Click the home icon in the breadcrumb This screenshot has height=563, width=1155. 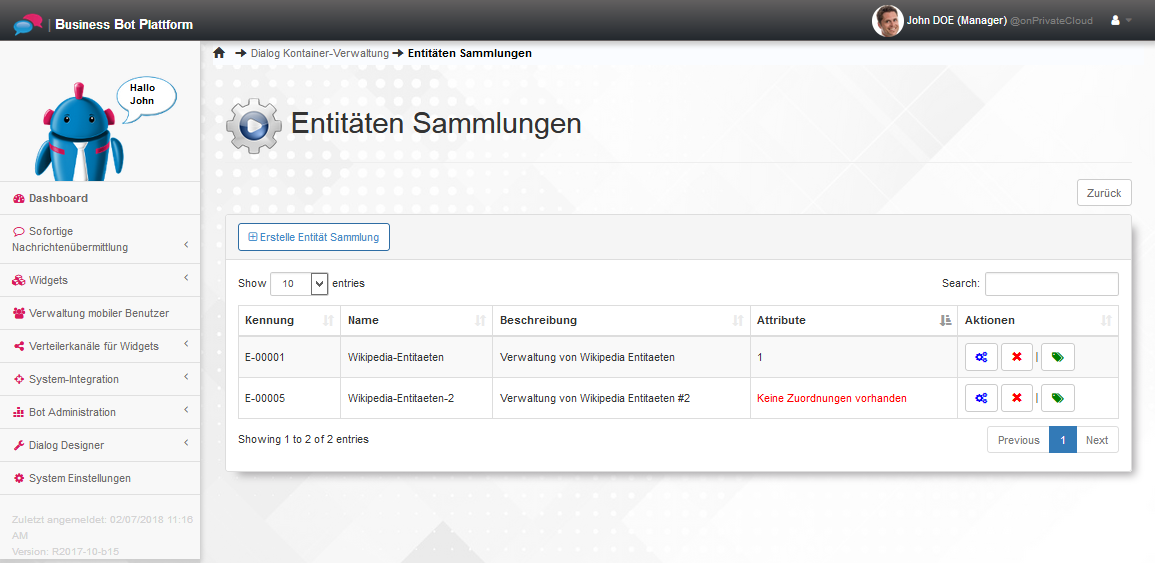219,53
